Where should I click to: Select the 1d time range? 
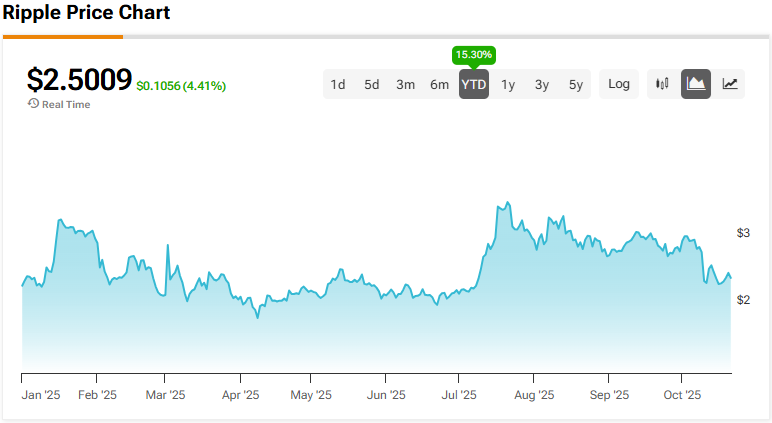pos(338,85)
